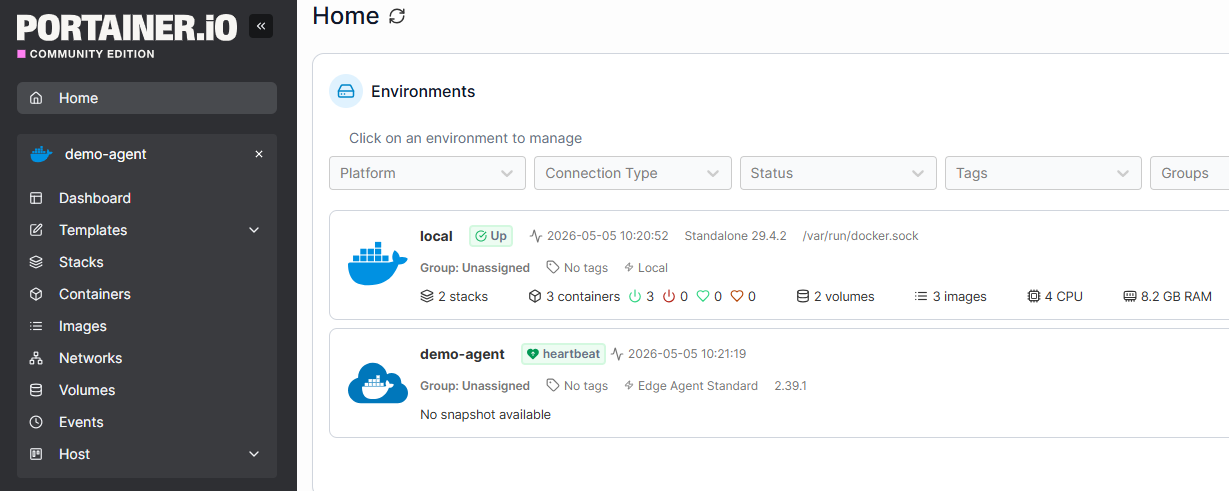This screenshot has width=1229, height=491.
Task: Click the demo-agent heartbeat status badge
Action: 563,354
